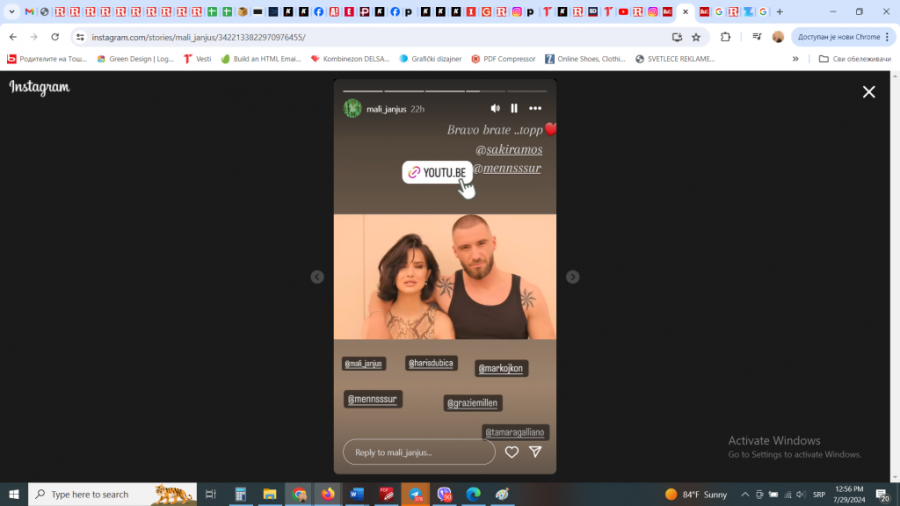Expand the hidden bookmarks chevron
This screenshot has width=900, height=506.
[796, 59]
